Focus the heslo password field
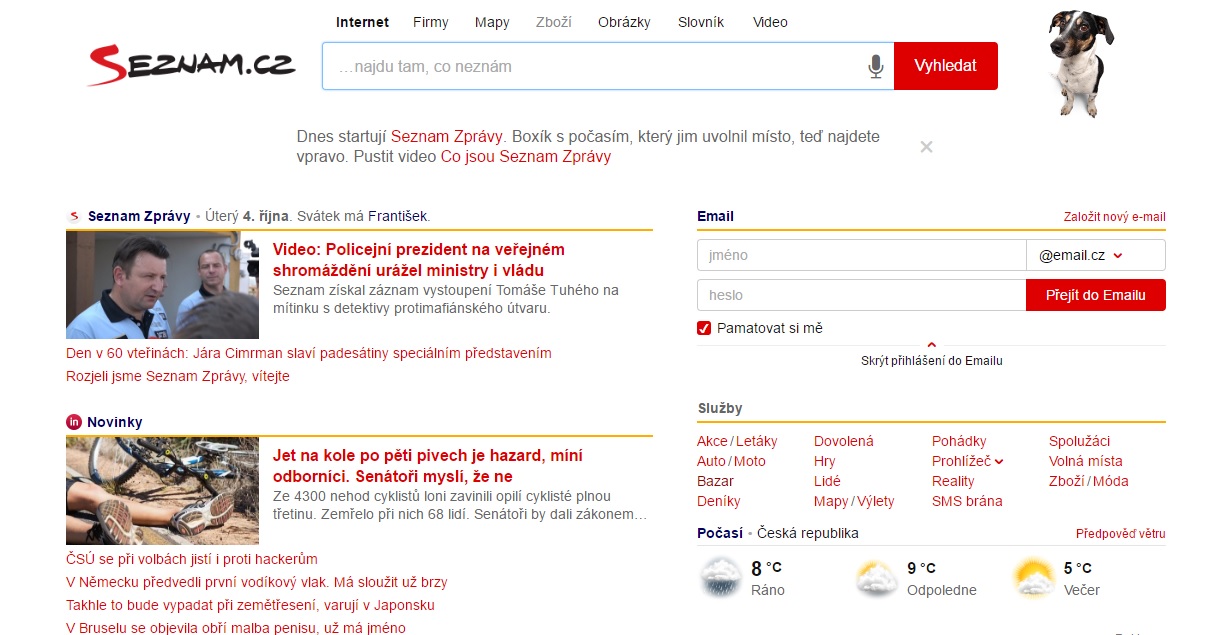This screenshot has width=1225, height=635. (862, 295)
